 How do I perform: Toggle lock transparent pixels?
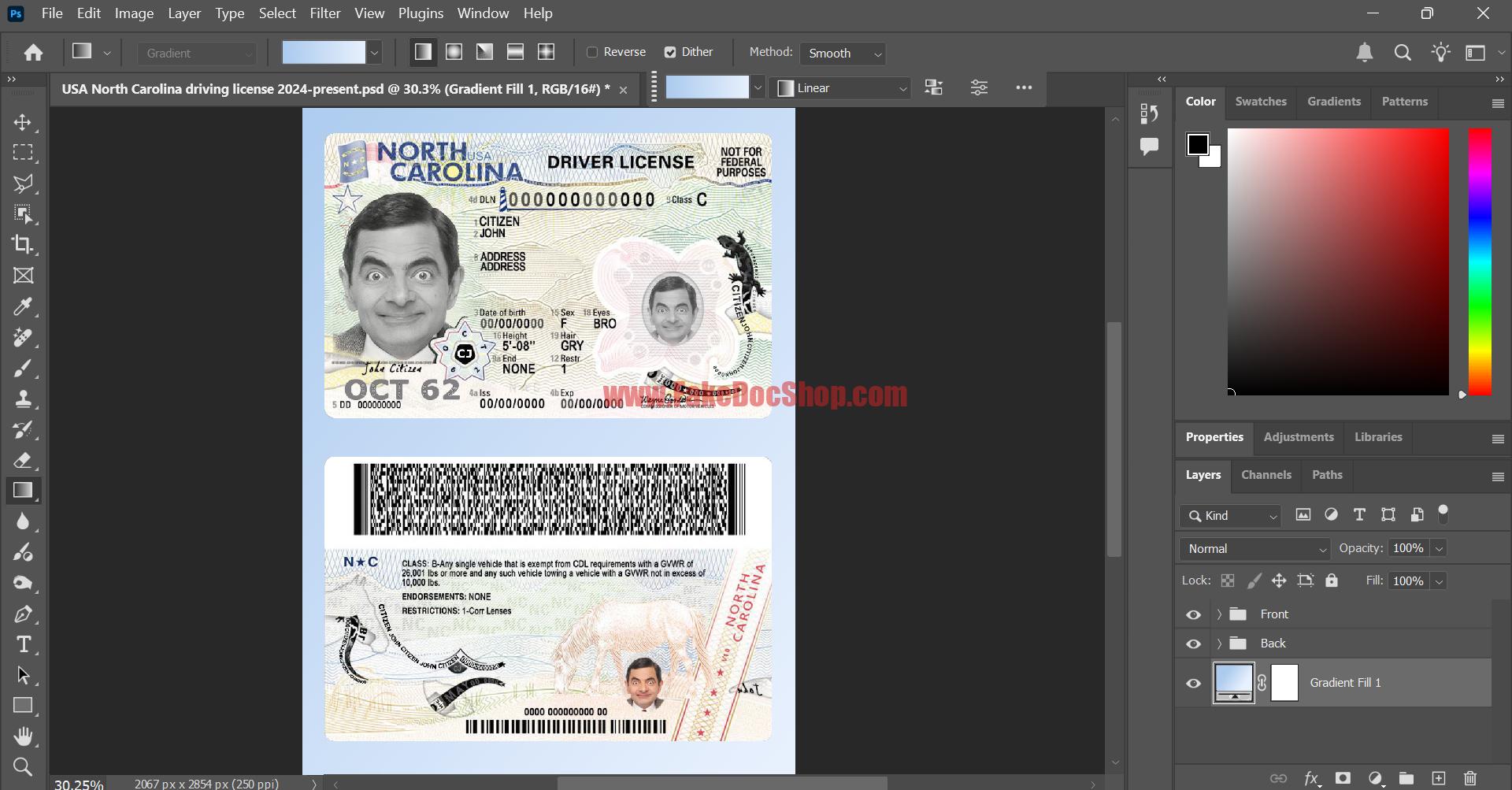tap(1227, 580)
